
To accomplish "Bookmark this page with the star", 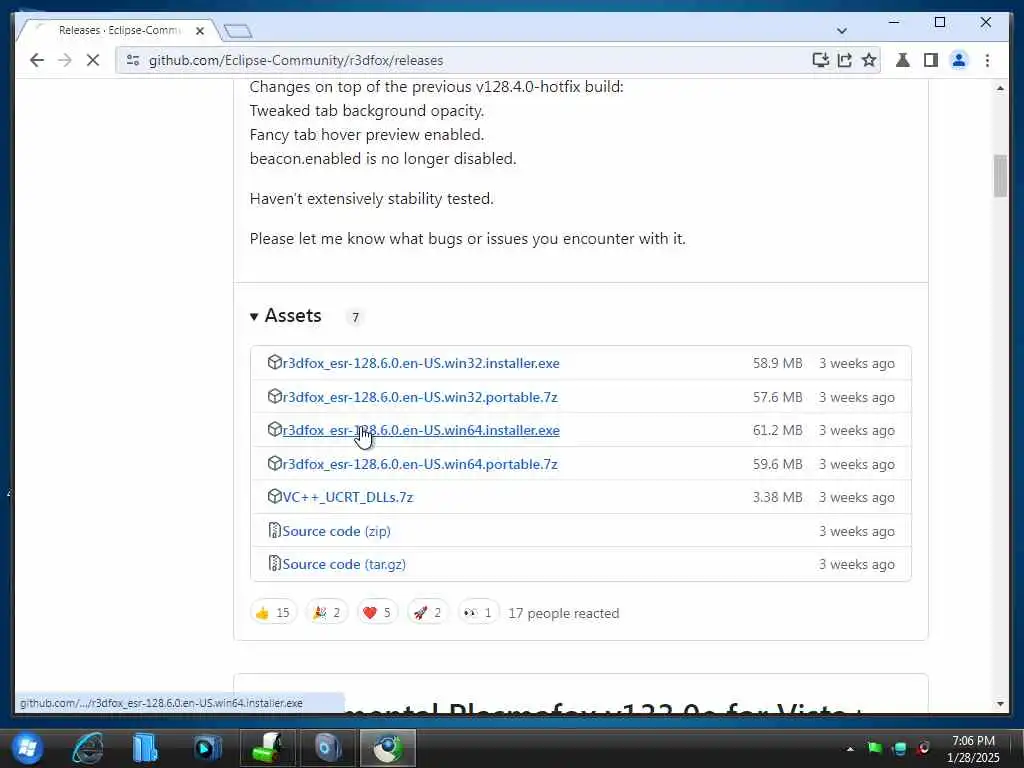I will 869,60.
